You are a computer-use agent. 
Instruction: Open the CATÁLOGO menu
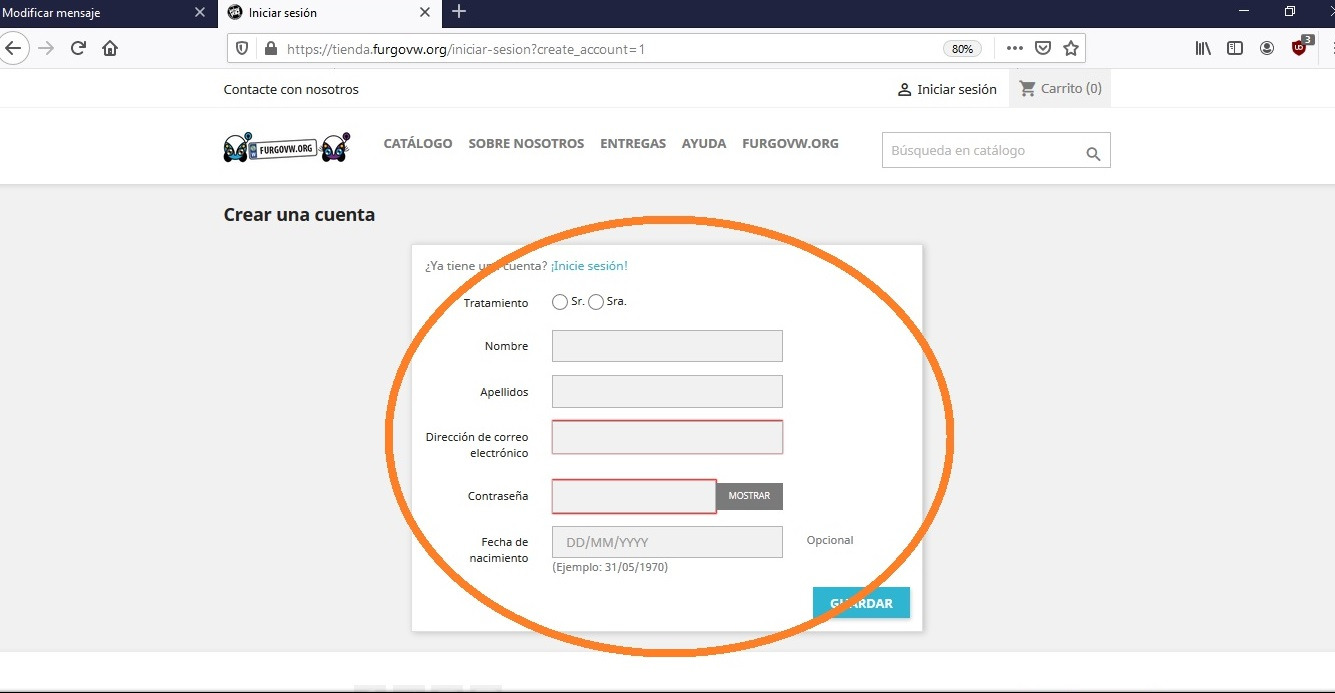418,143
